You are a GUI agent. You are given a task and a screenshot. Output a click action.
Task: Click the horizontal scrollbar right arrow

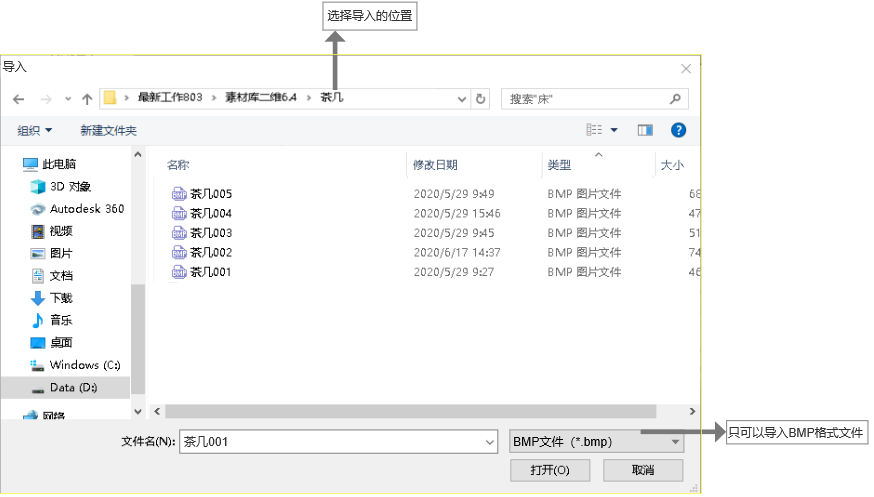692,411
